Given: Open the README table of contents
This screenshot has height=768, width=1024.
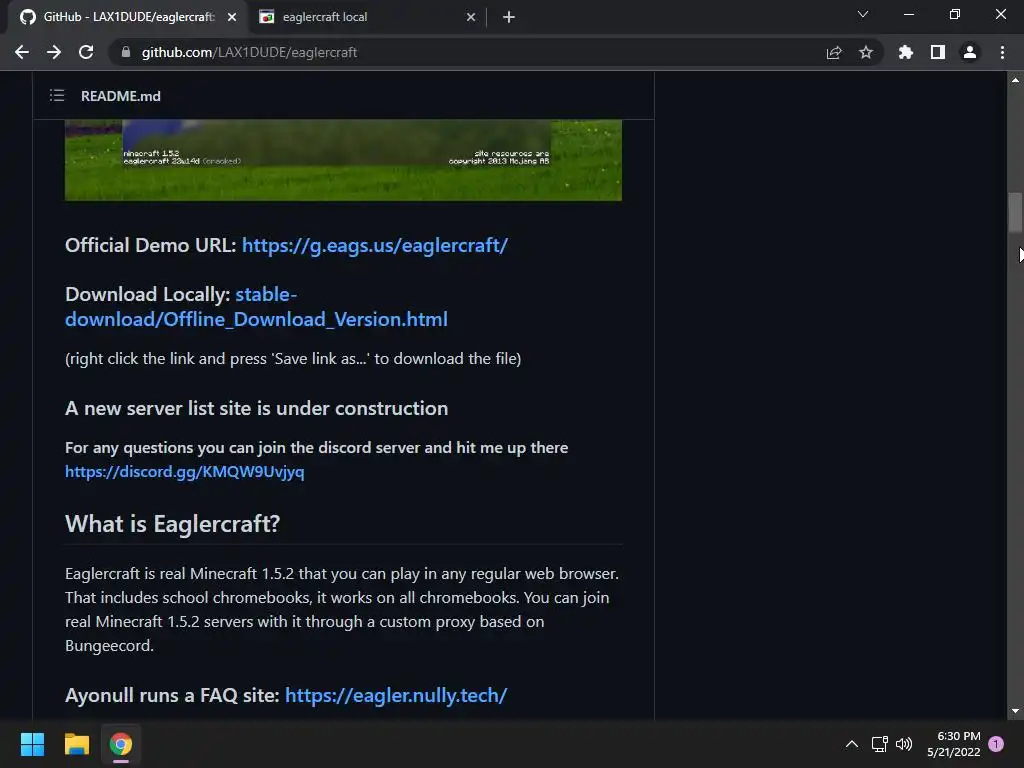Looking at the screenshot, I should [57, 96].
